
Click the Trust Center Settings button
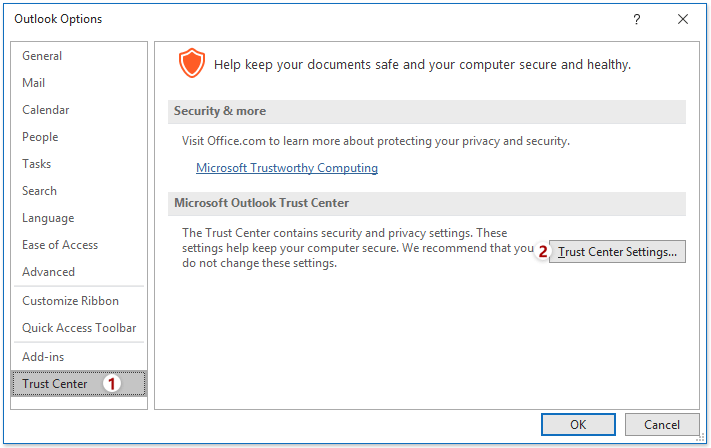[x=617, y=252]
